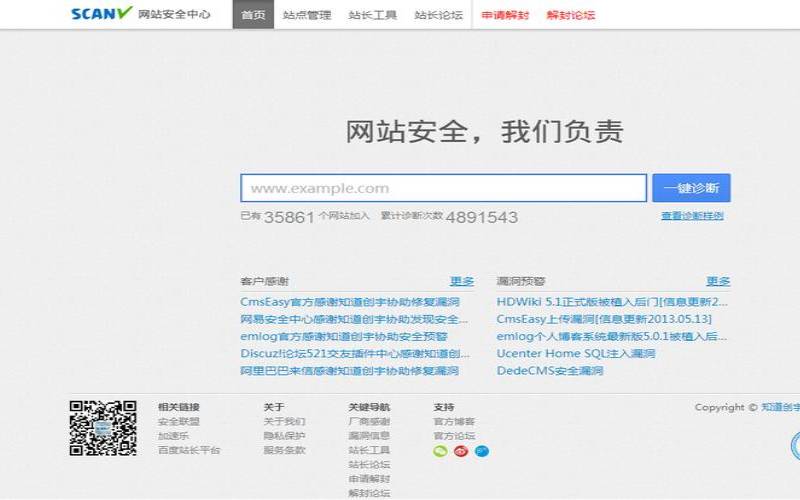Viewport: 800px width, 500px height.
Task: Open the Discuz!论坛521交友插件中心 link
Action: pyautogui.click(x=355, y=354)
